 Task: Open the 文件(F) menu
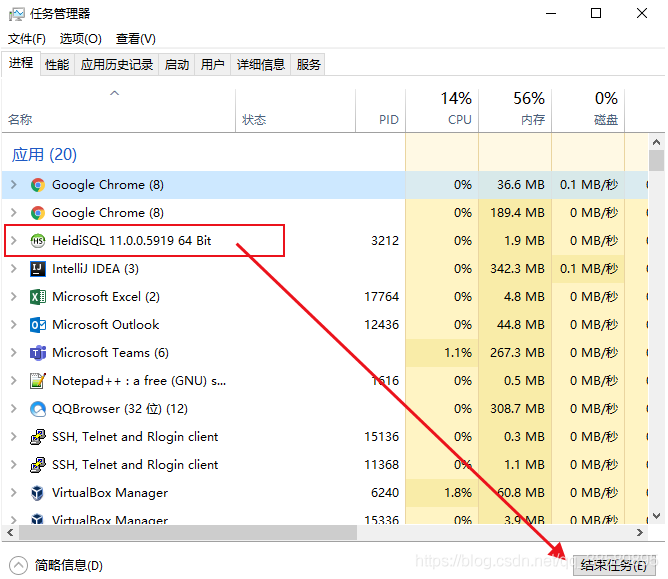click(x=27, y=39)
